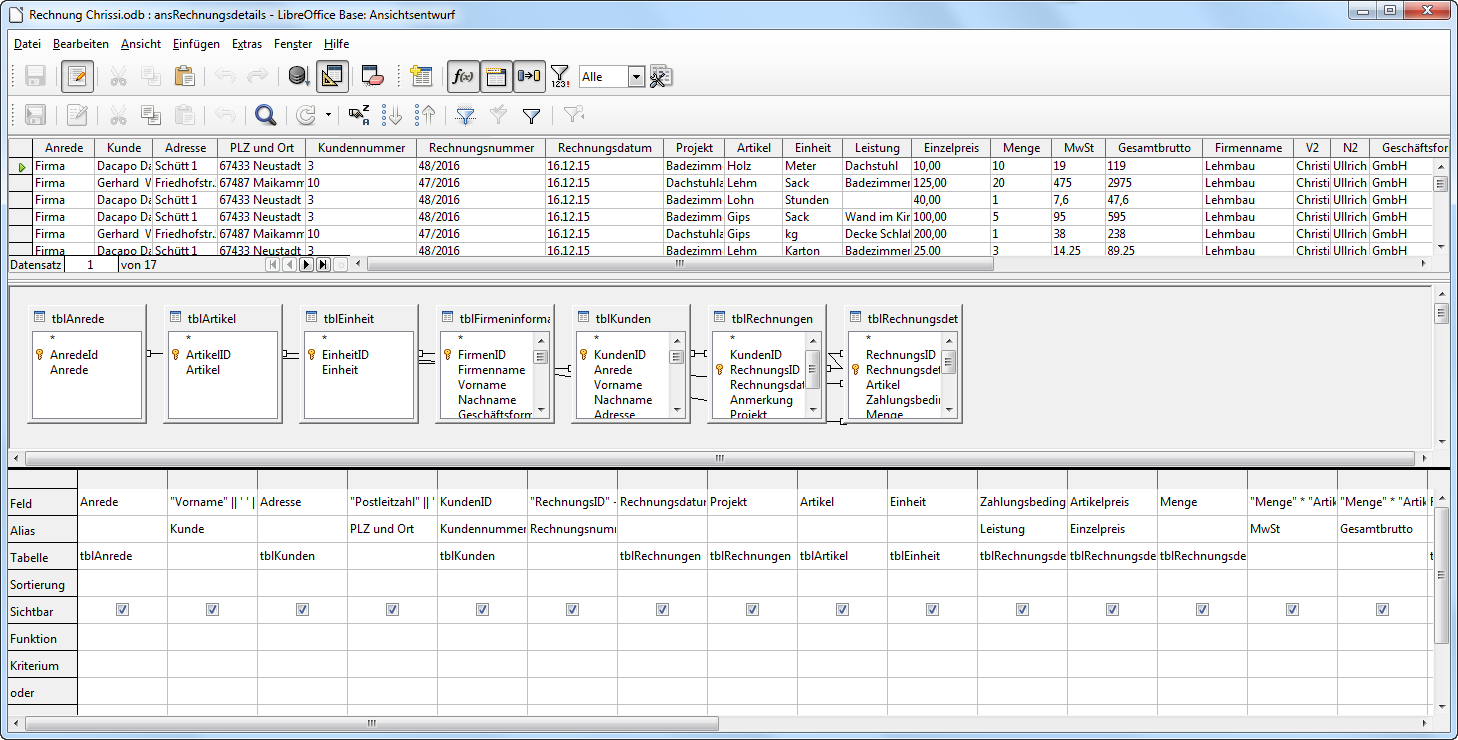Toggle Sichtbar checkbox under Menge field
Screen dimensions: 1458x740
[x=1202, y=610]
